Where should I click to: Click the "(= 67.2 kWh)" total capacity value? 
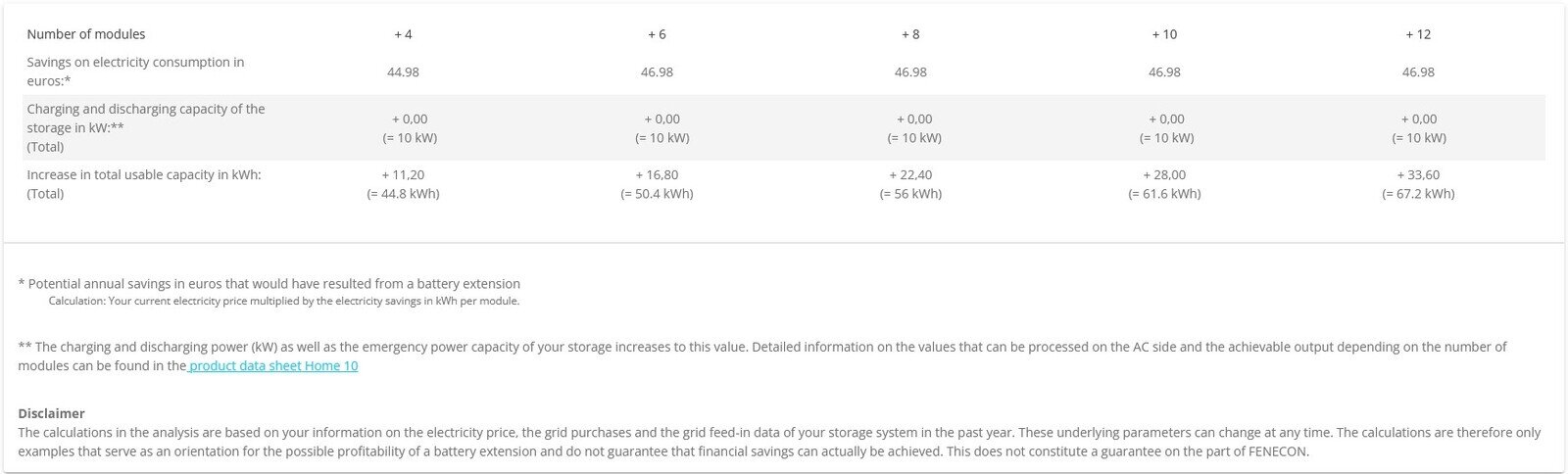pos(1418,194)
